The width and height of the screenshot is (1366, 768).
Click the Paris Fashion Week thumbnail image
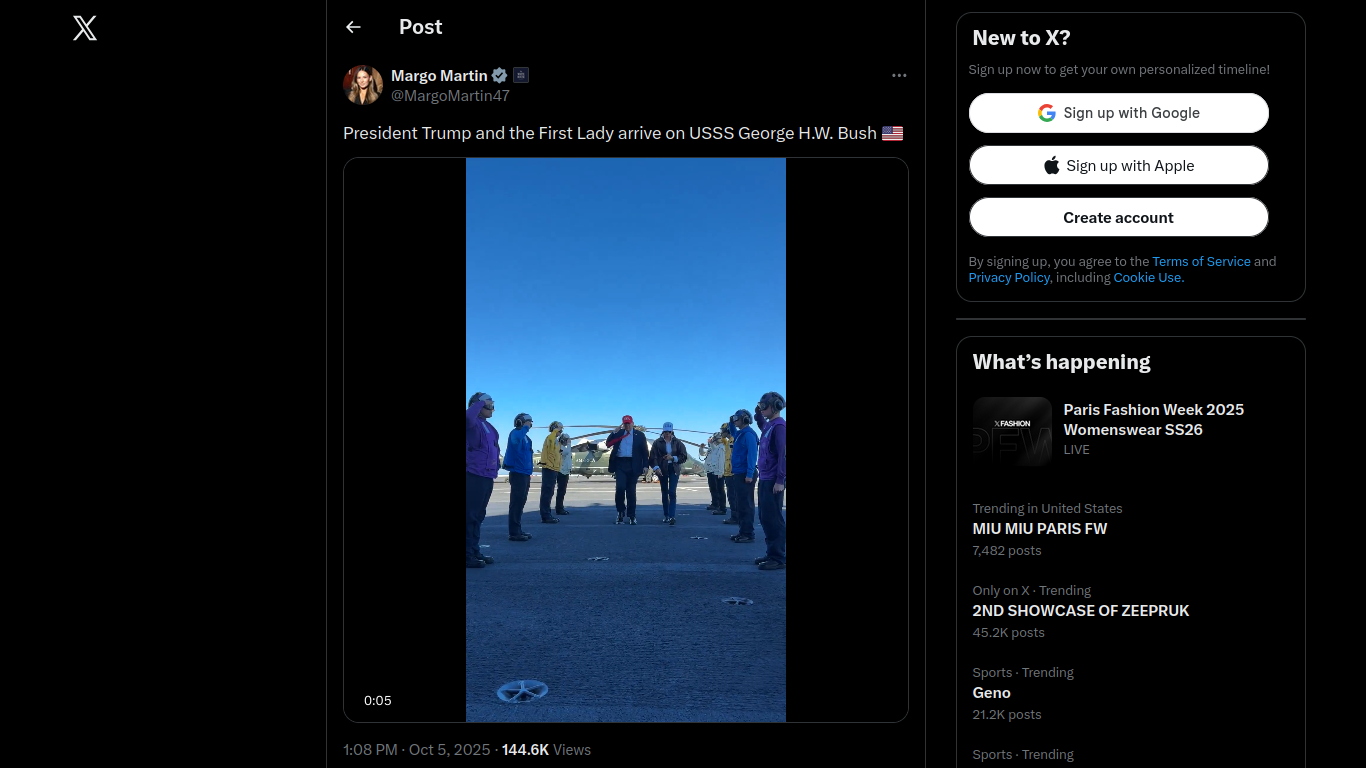pos(1012,431)
